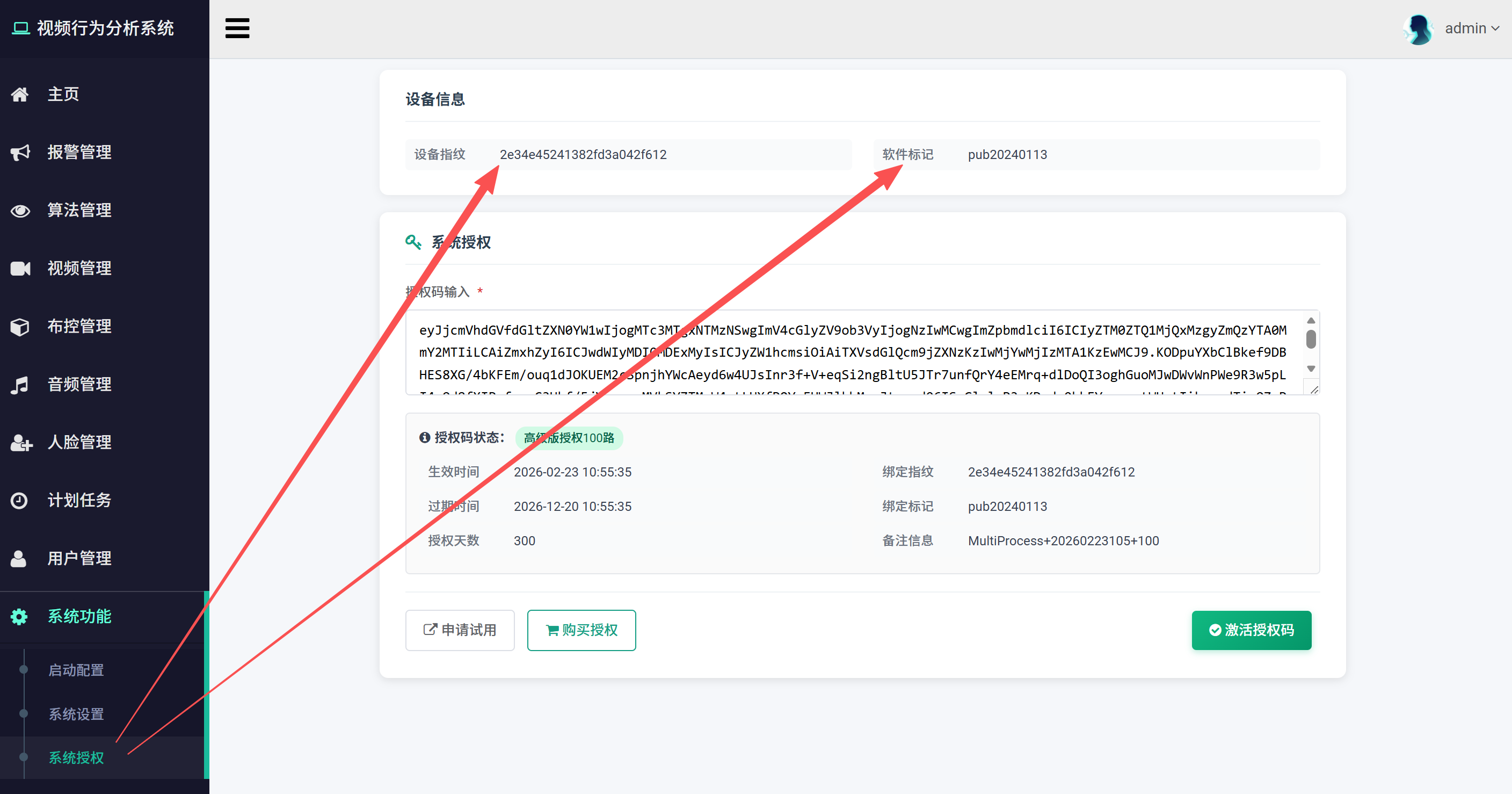1512x794 pixels.
Task: Click the home icon beside 主页
Action: pyautogui.click(x=20, y=94)
